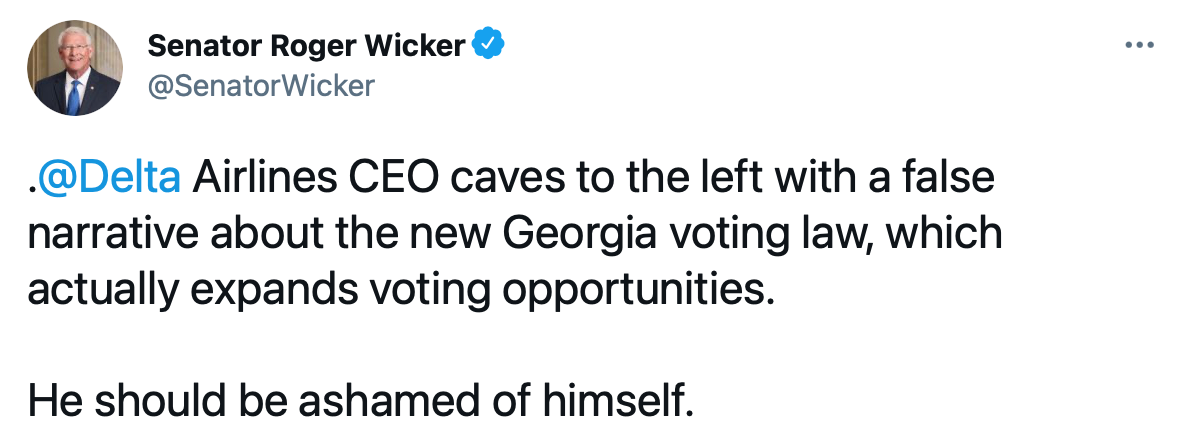The image size is (1182, 448).
Task: Follow the @Delta mention link
Action: click(108, 179)
